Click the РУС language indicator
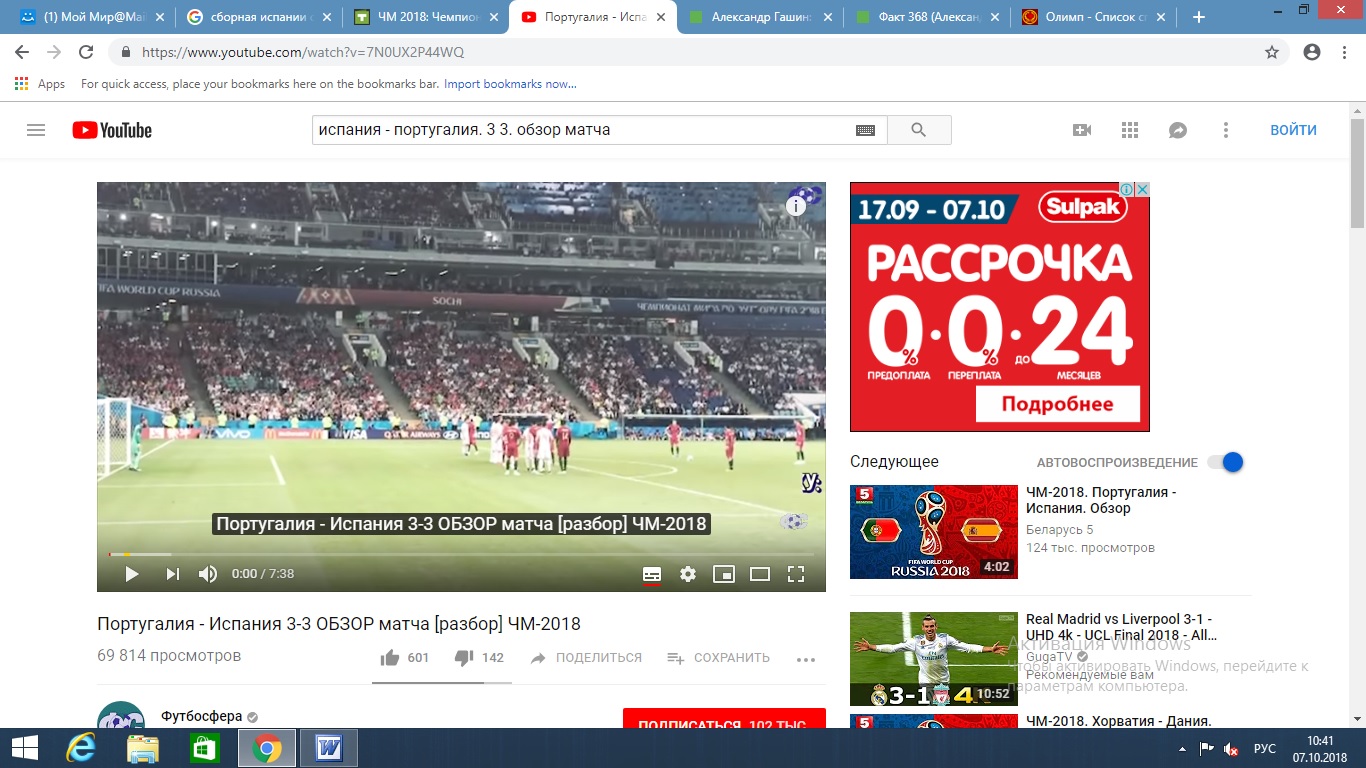The height and width of the screenshot is (768, 1366). tap(1265, 749)
